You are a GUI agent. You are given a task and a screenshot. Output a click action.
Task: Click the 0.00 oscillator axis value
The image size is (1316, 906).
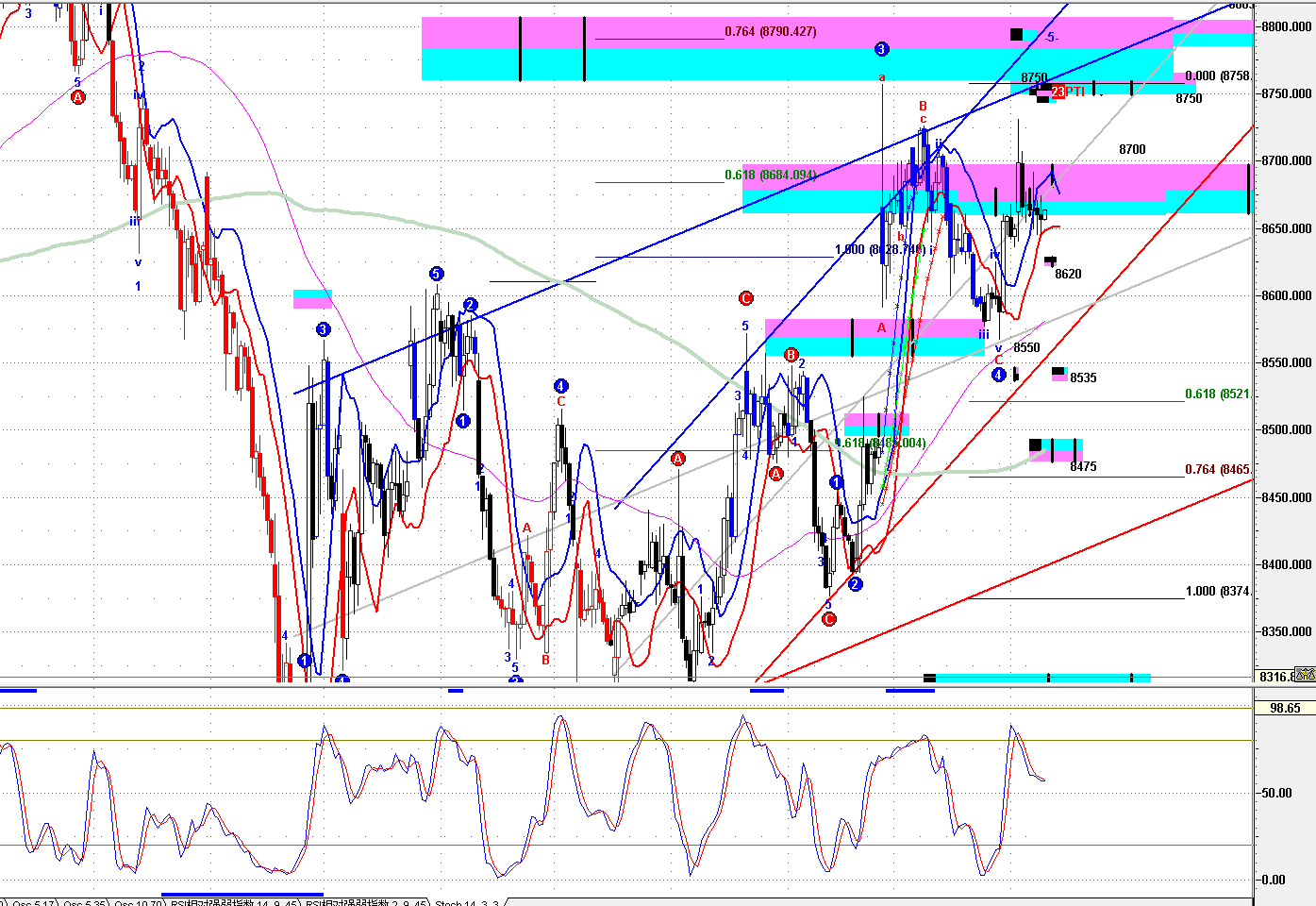coord(1274,880)
